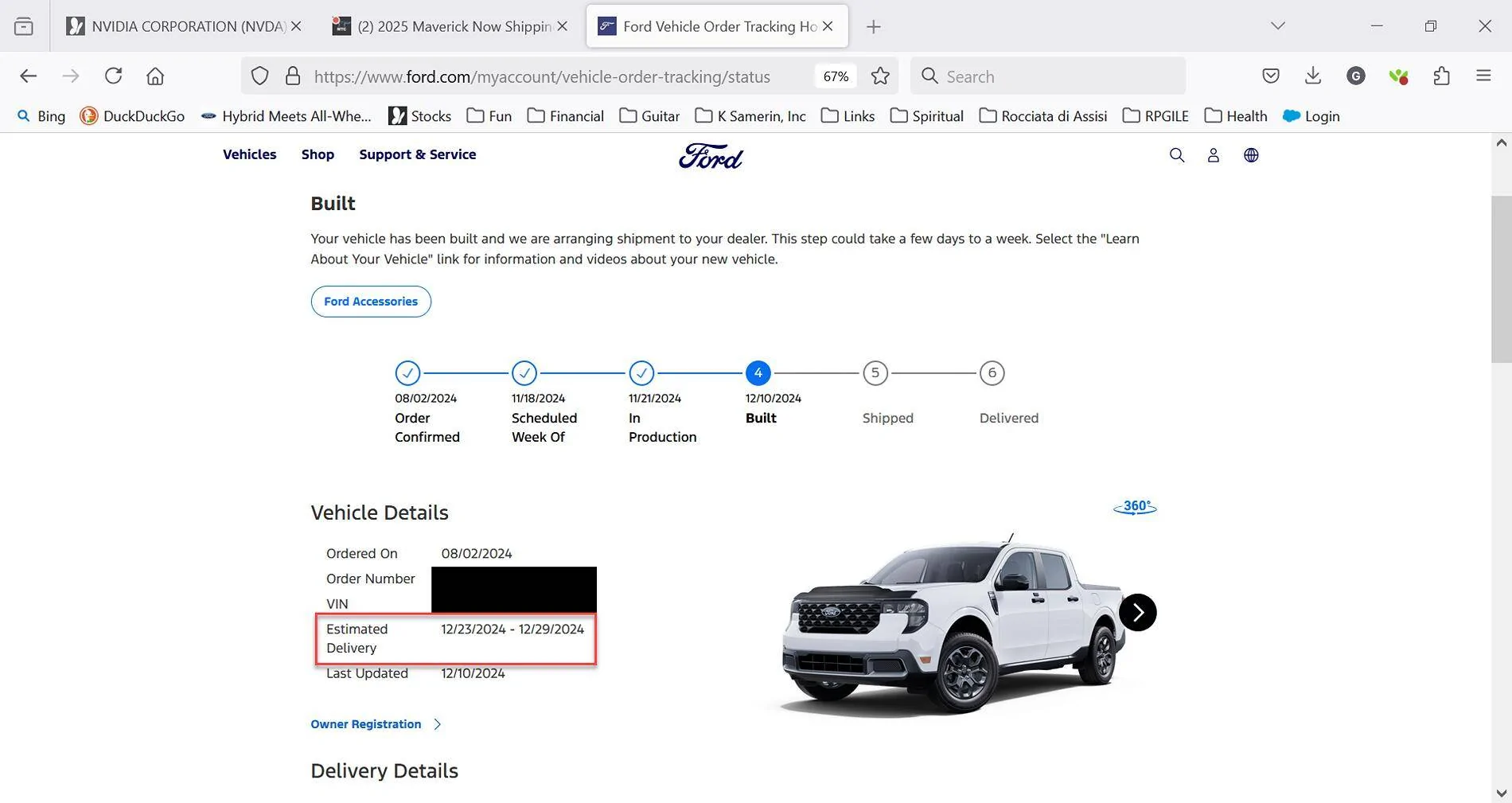1512x803 pixels.
Task: Click the white Maverick truck image
Action: [951, 625]
